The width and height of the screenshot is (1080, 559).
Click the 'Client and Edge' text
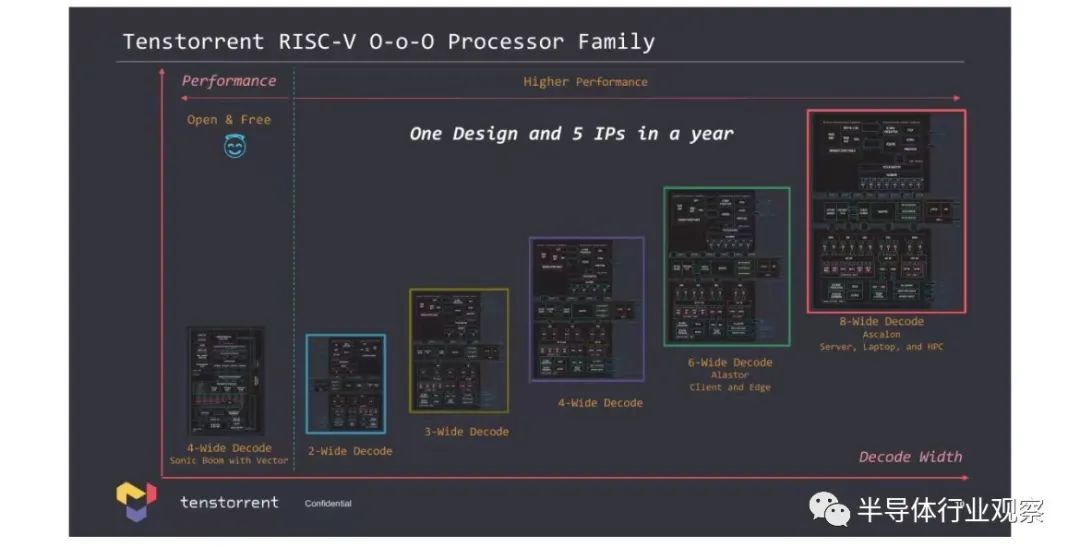click(730, 388)
